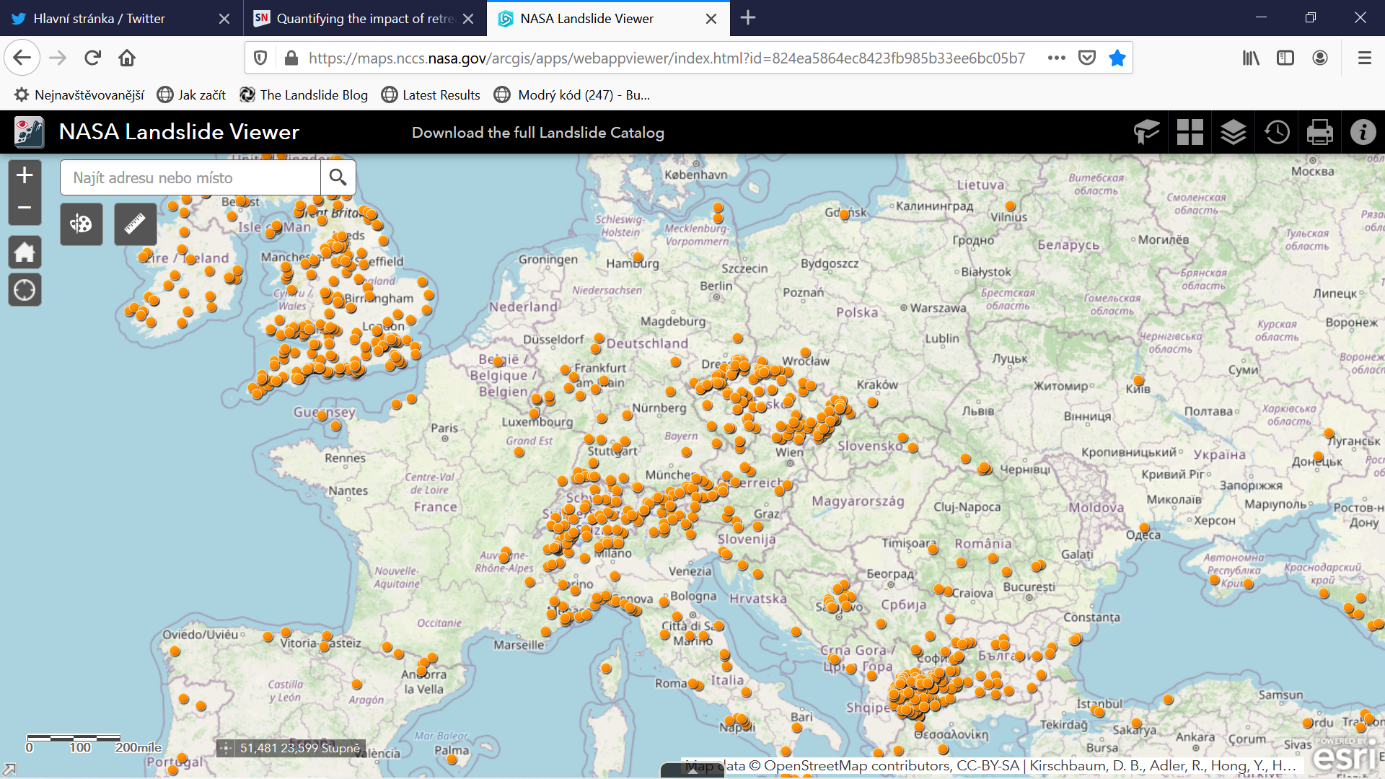This screenshot has height=779, width=1385.
Task: Zoom in on the landslide map
Action: [x=25, y=176]
